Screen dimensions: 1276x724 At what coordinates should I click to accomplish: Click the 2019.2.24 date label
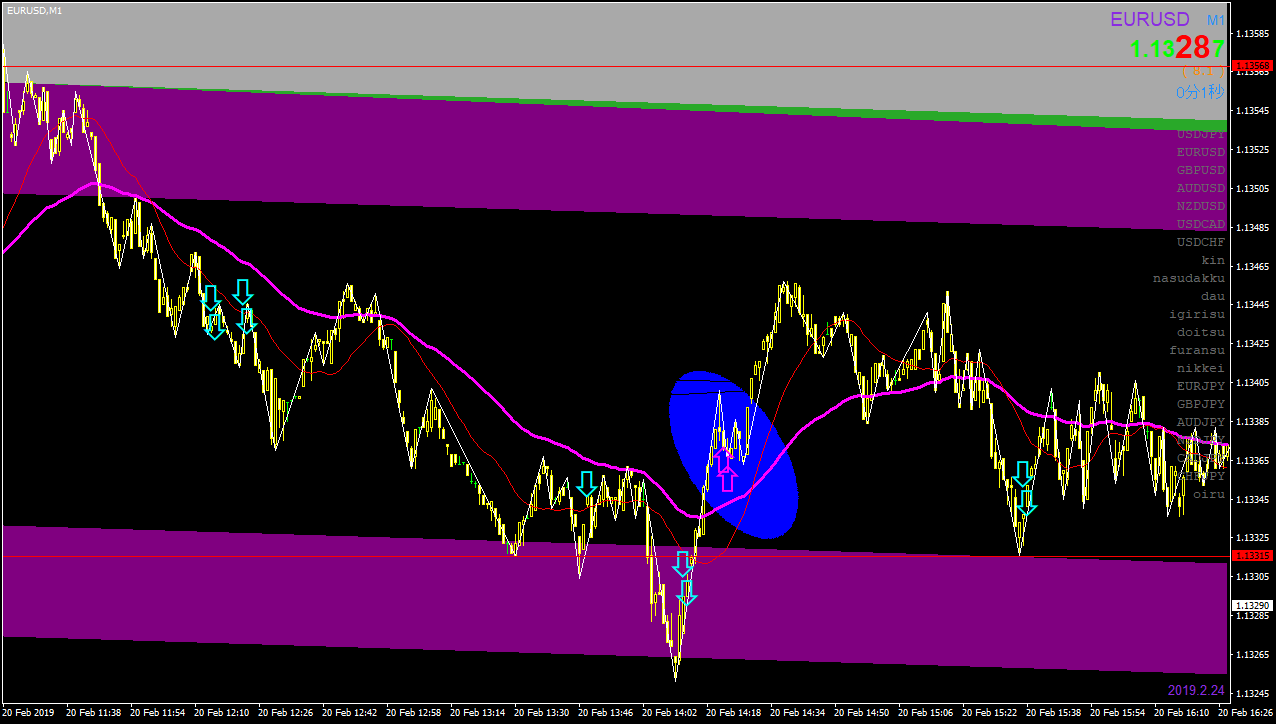click(x=1196, y=690)
